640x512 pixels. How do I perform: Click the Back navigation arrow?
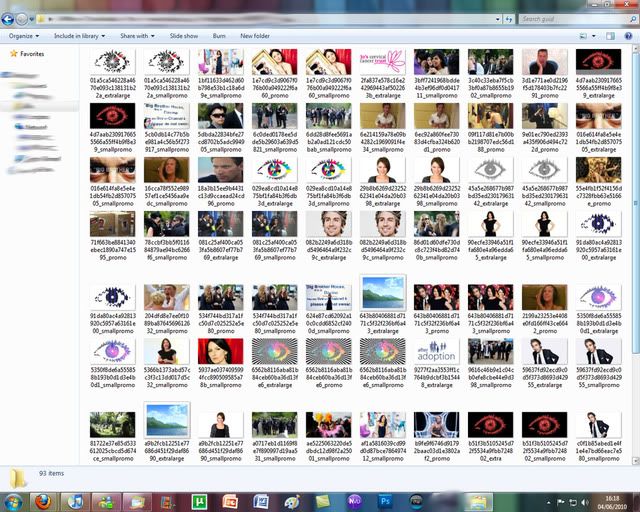point(11,17)
